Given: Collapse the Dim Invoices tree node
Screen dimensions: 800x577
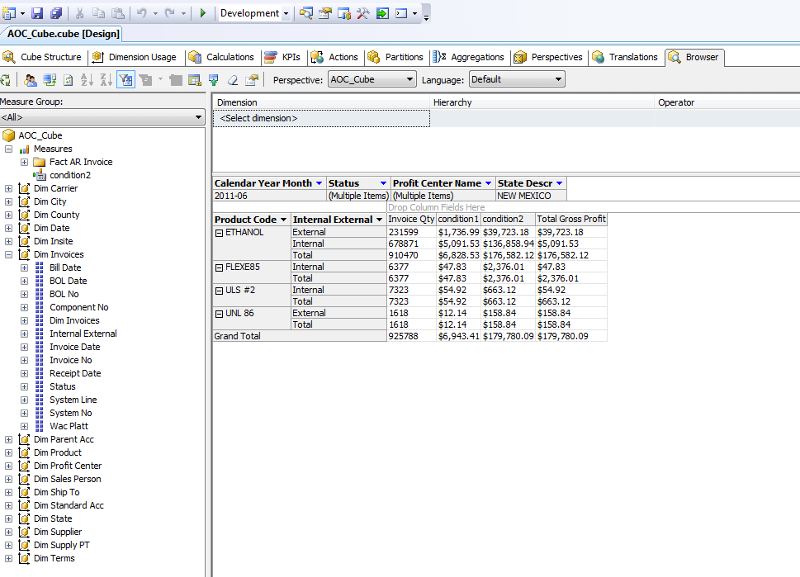Looking at the screenshot, I should click(x=9, y=255).
